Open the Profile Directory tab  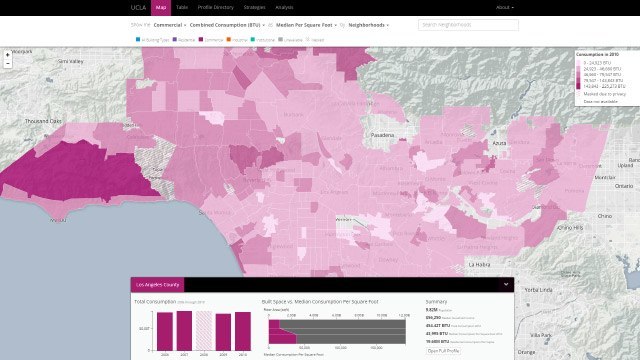[216, 7]
